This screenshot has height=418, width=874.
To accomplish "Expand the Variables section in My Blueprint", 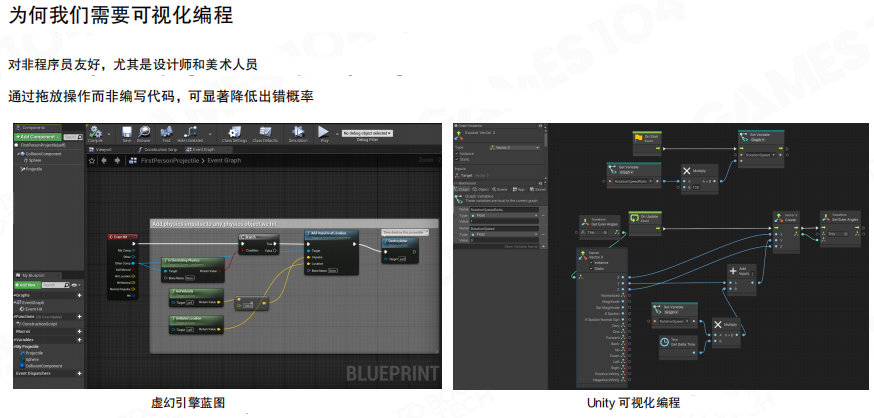I will [x=22, y=339].
